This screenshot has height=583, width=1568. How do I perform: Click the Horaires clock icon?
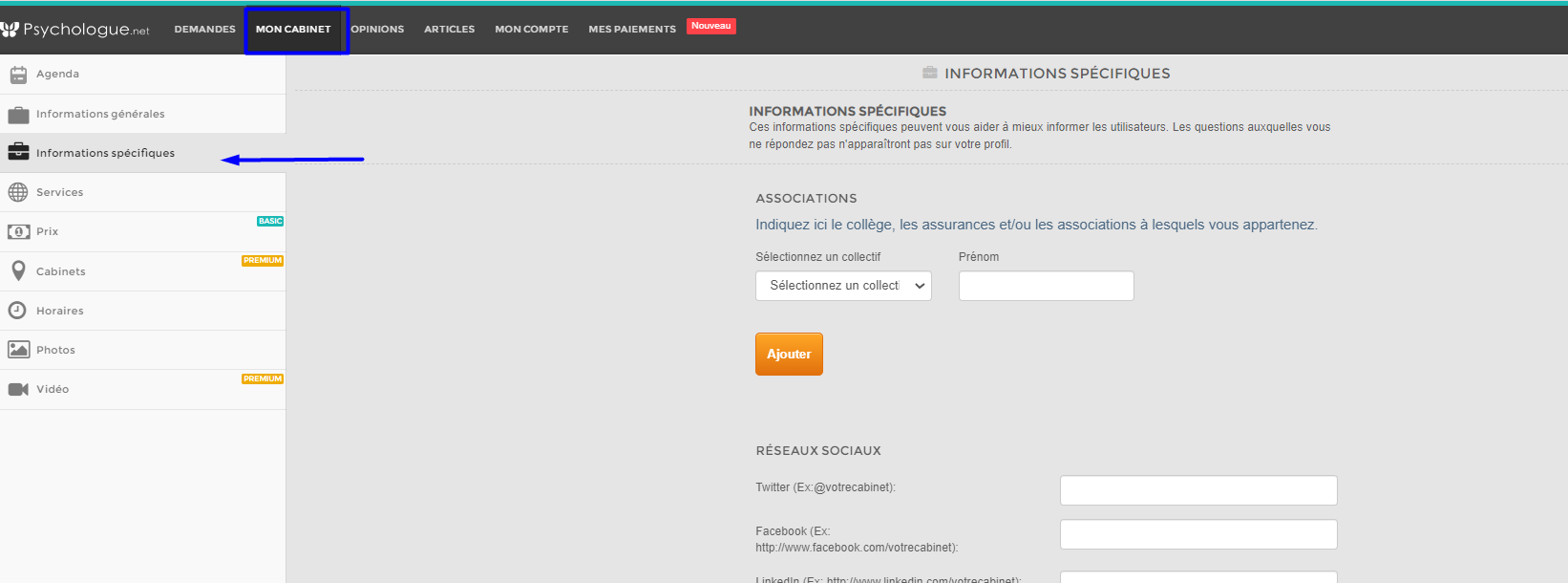click(18, 311)
